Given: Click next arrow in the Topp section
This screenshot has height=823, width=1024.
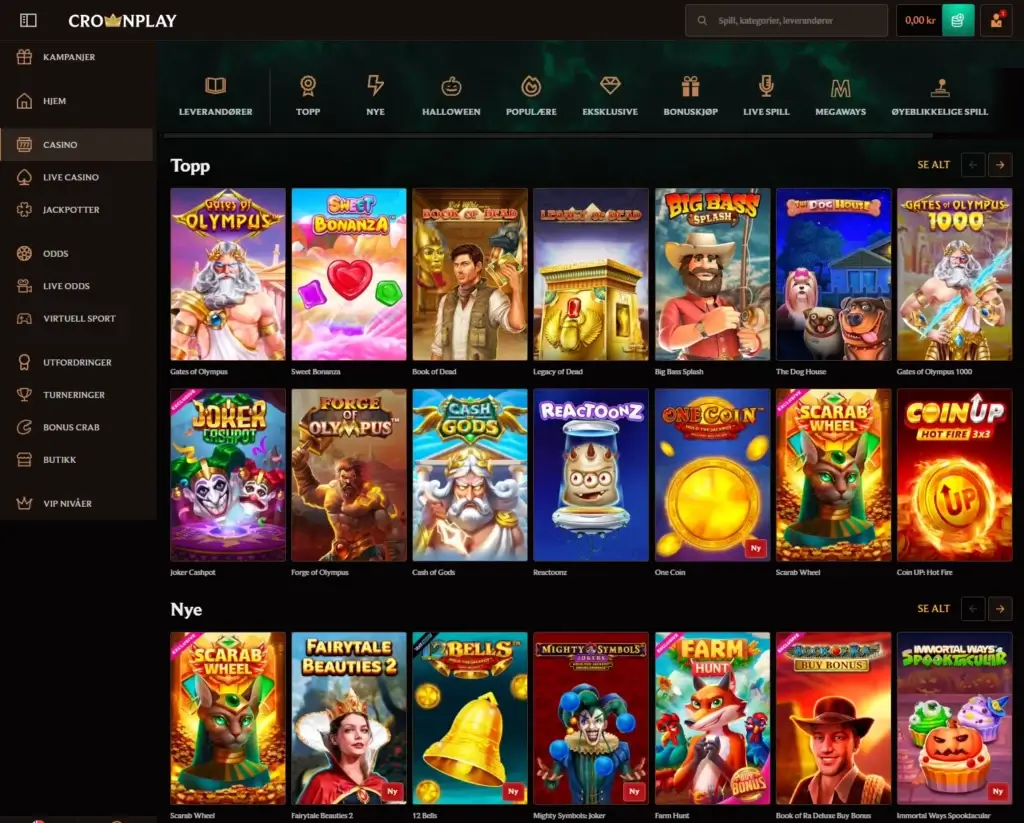Looking at the screenshot, I should pos(1000,165).
